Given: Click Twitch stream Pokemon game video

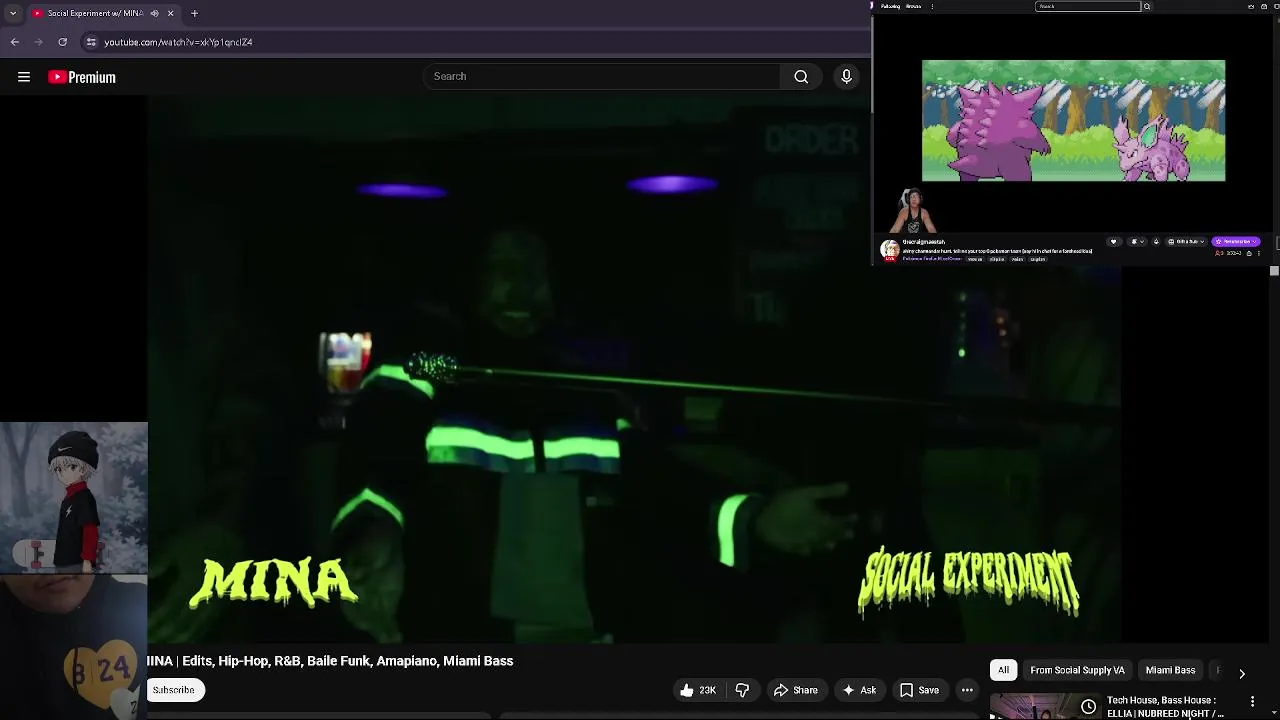Looking at the screenshot, I should tap(1073, 121).
